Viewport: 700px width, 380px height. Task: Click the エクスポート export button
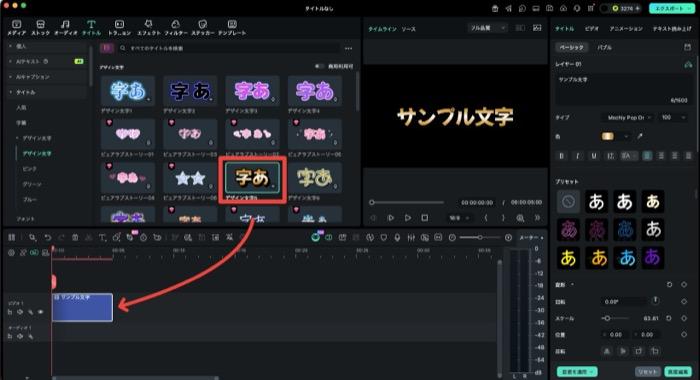pyautogui.click(x=672, y=8)
